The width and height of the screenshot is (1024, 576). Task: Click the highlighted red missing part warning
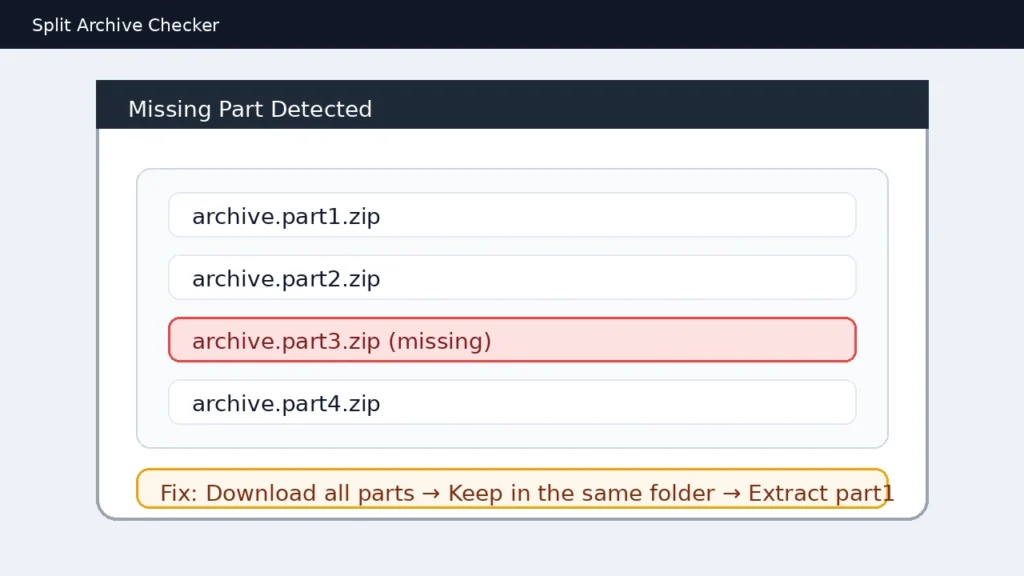[x=512, y=340]
